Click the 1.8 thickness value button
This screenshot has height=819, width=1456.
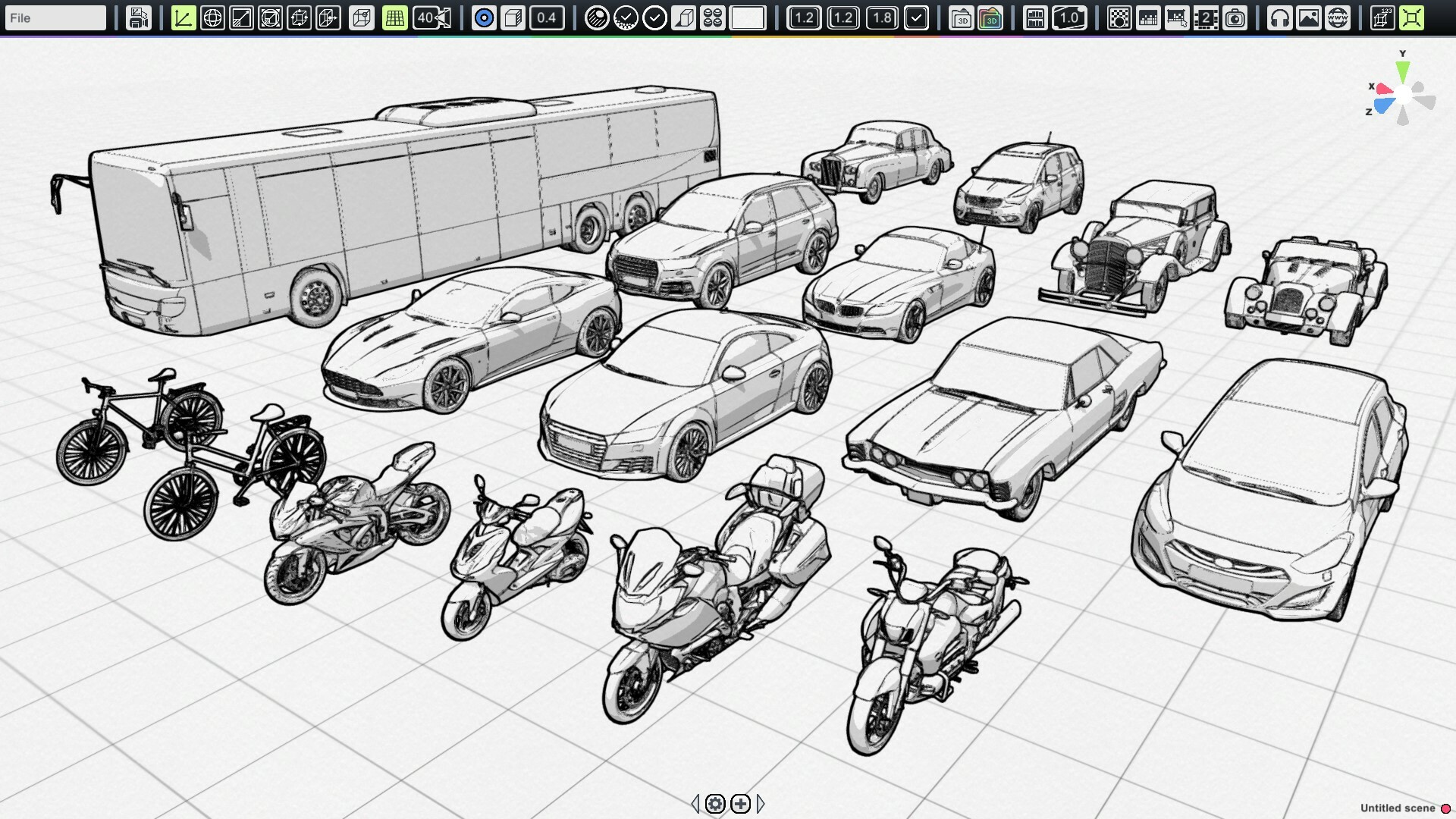pyautogui.click(x=883, y=17)
